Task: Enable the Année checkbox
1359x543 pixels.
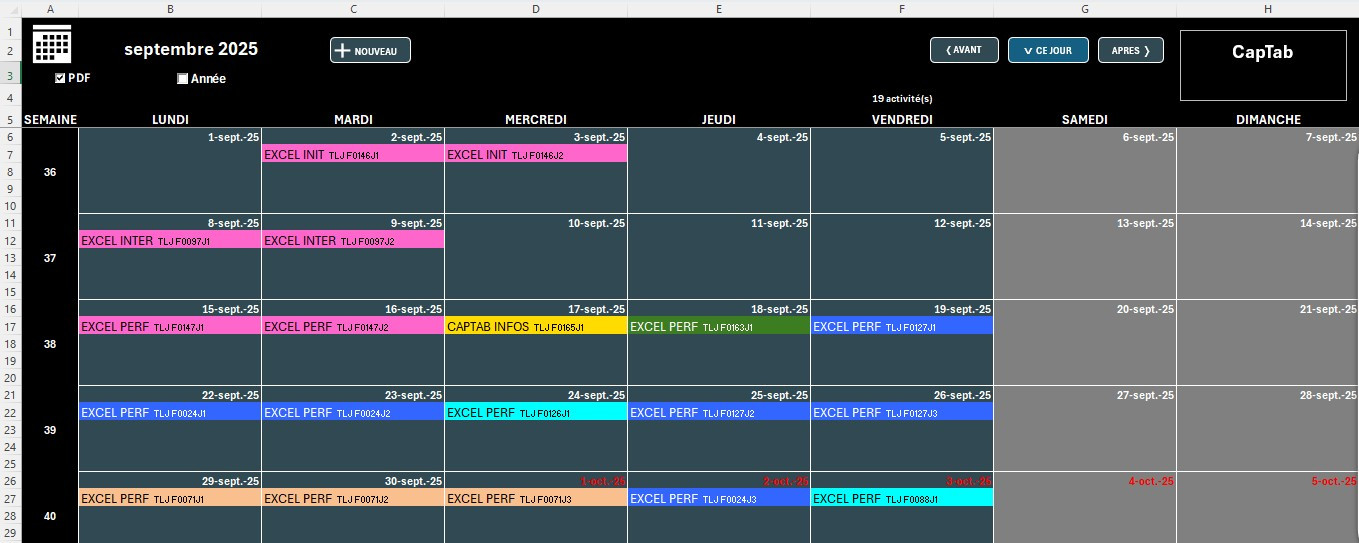Action: click(x=183, y=79)
